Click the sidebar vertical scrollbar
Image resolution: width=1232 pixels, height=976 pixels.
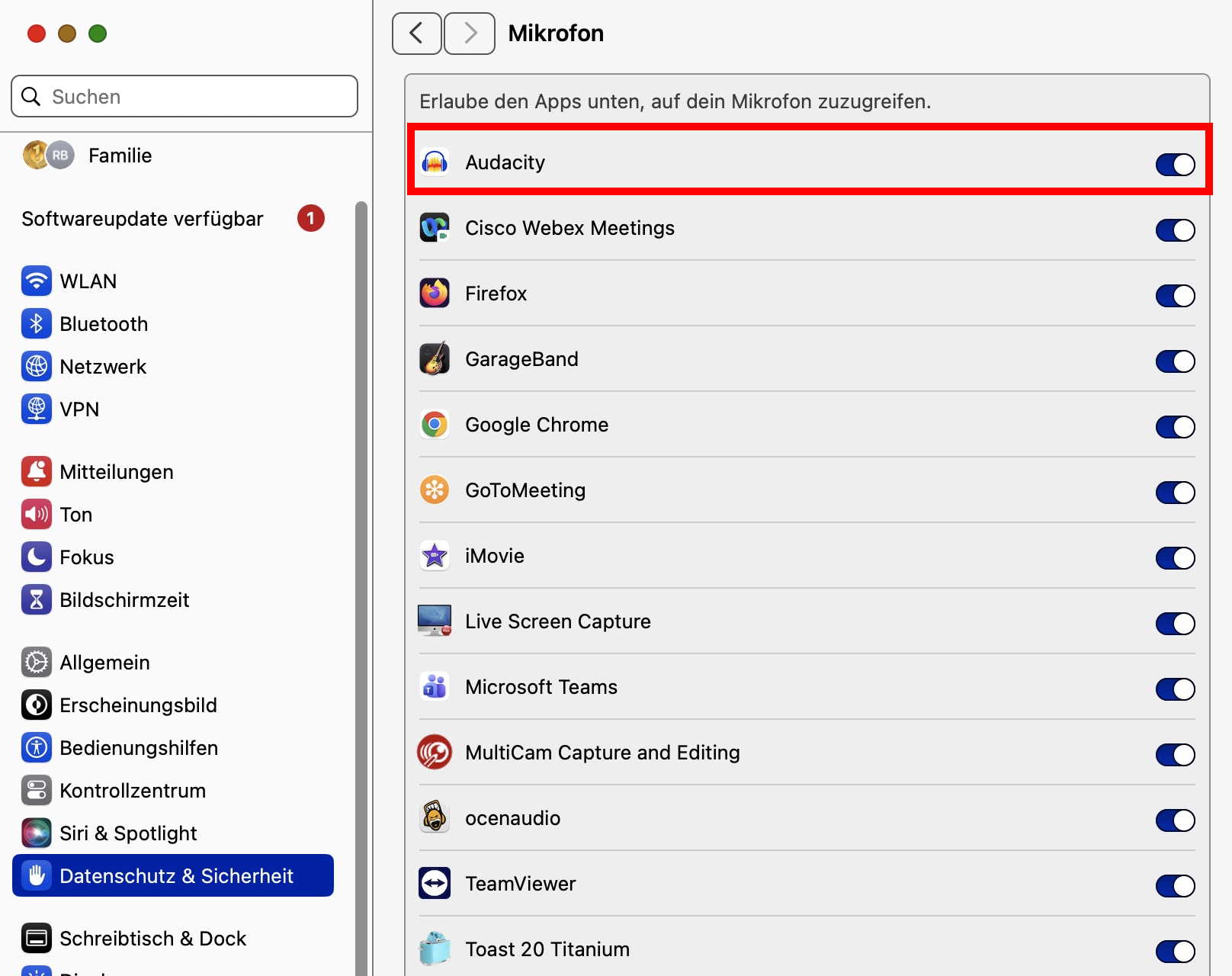pos(361,534)
